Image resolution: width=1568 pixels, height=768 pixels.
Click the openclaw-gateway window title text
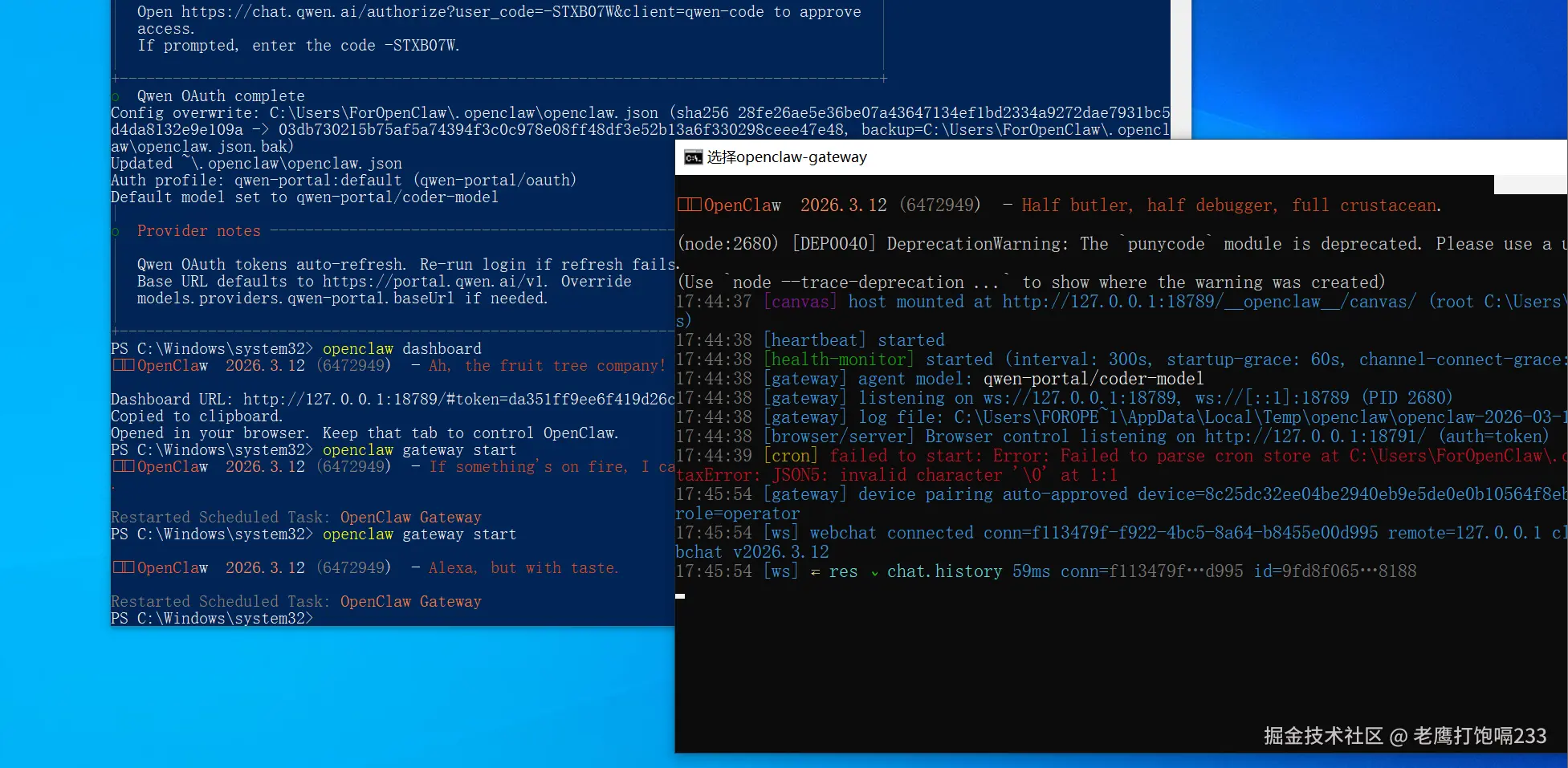(787, 157)
